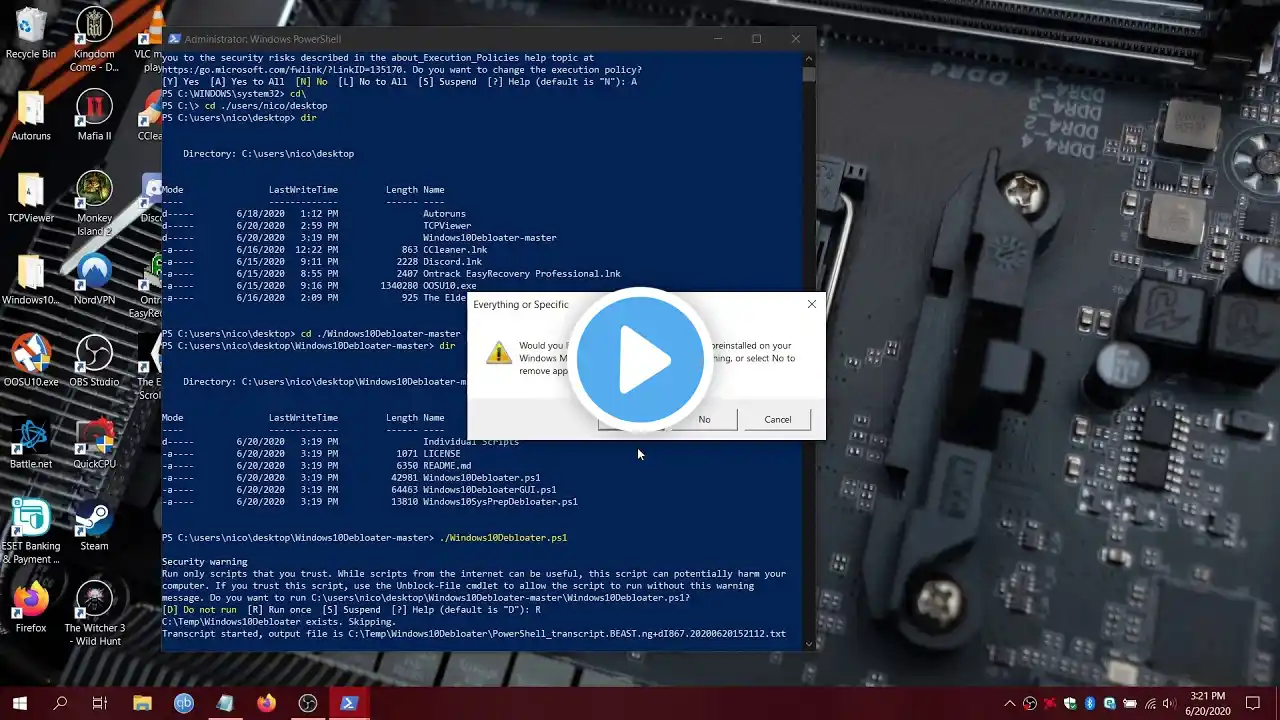Select the QuickCPU desktop shortcut

tap(94, 443)
